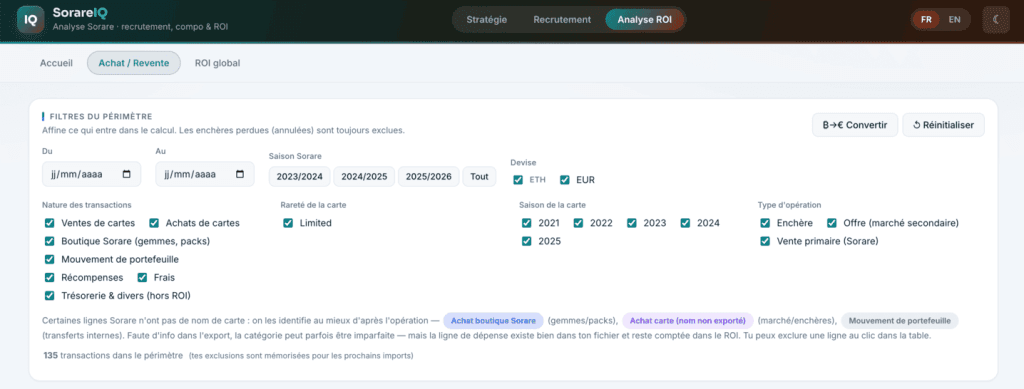Uncheck the EUR currency checkbox
This screenshot has height=389, width=1024.
point(565,179)
